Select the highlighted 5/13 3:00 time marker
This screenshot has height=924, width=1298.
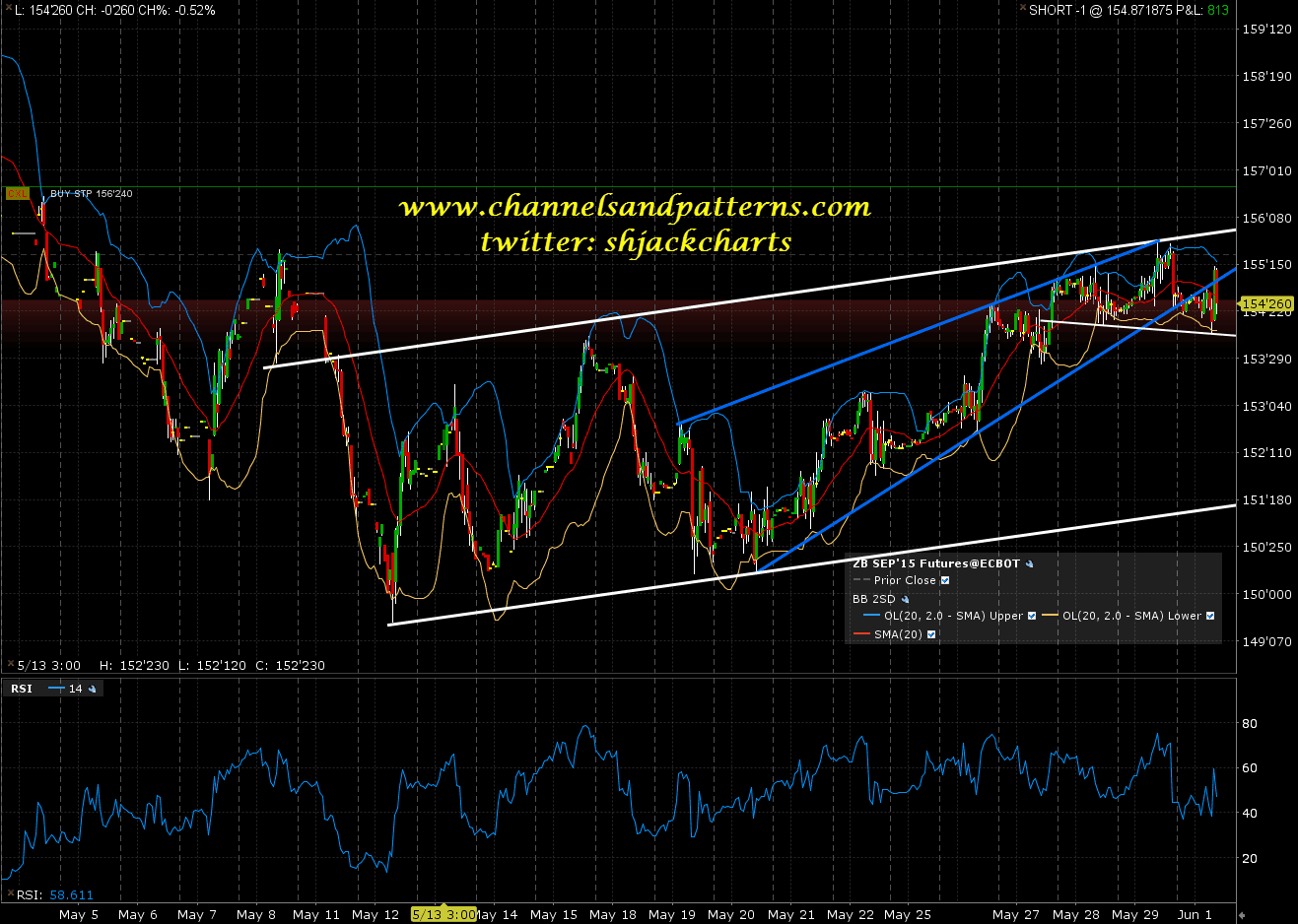[x=444, y=914]
